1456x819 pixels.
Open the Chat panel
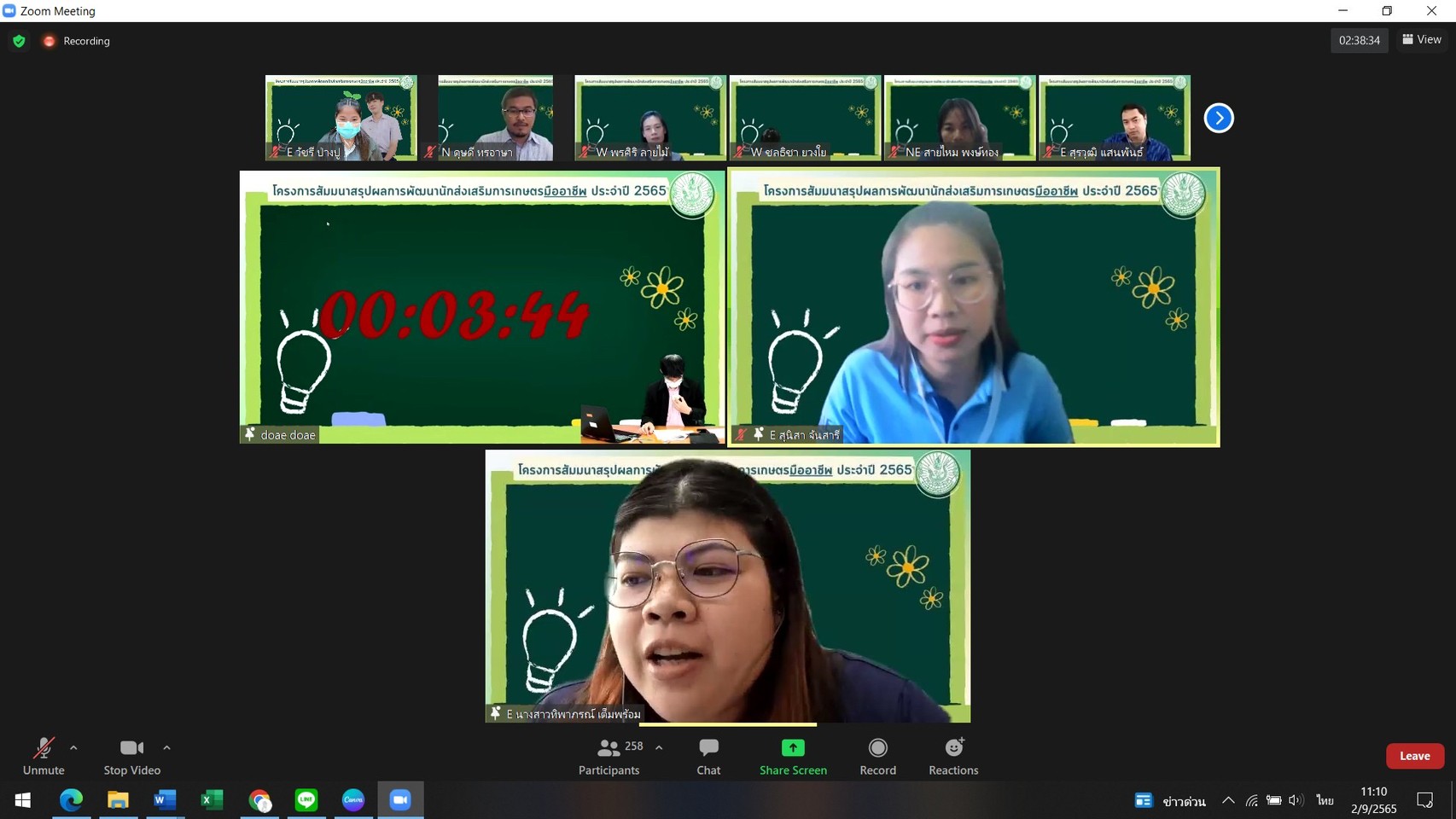[x=708, y=756]
